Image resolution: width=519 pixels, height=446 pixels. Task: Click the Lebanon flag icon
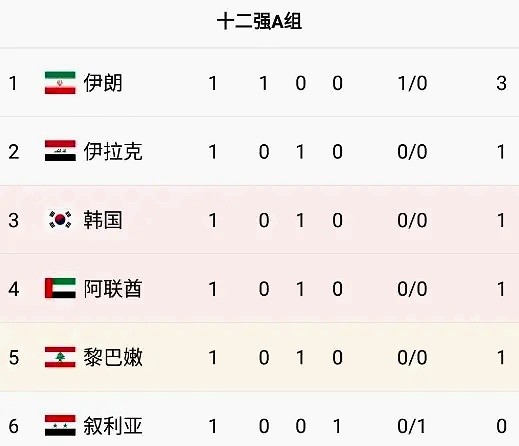point(60,357)
